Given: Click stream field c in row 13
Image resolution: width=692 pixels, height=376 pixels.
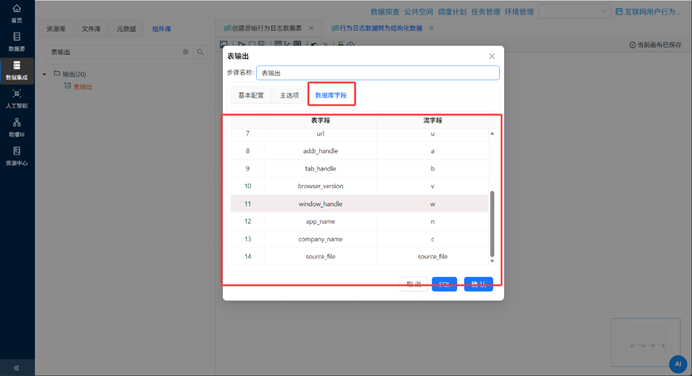Looking at the screenshot, I should tap(432, 239).
